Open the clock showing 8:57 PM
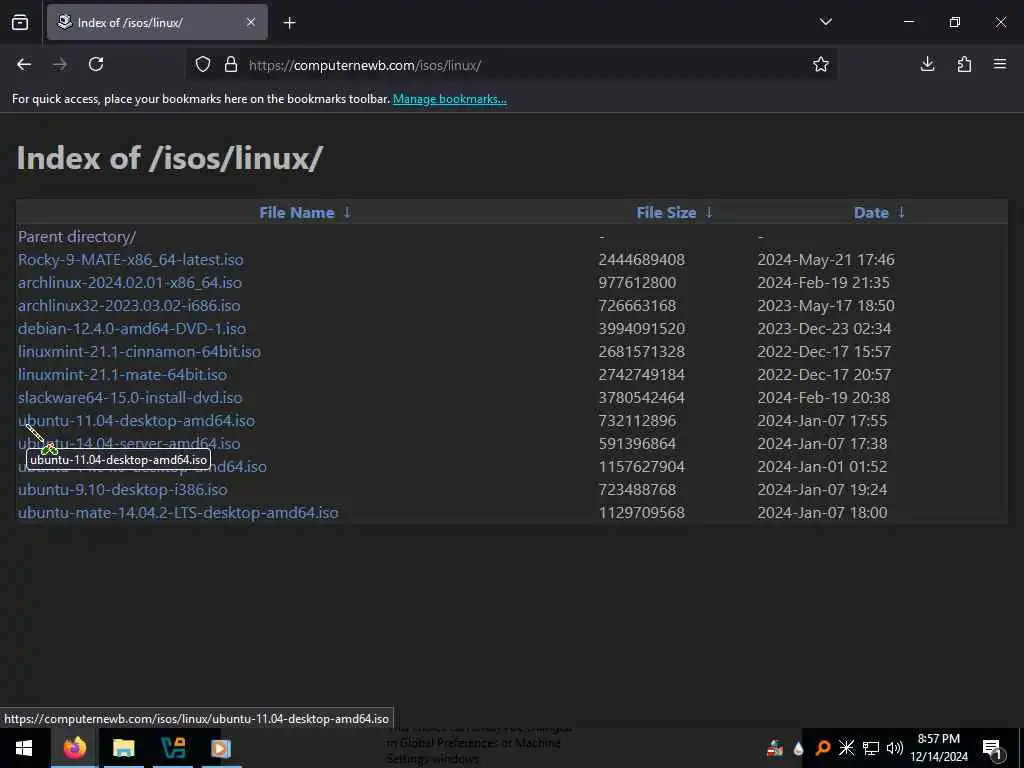 point(939,748)
